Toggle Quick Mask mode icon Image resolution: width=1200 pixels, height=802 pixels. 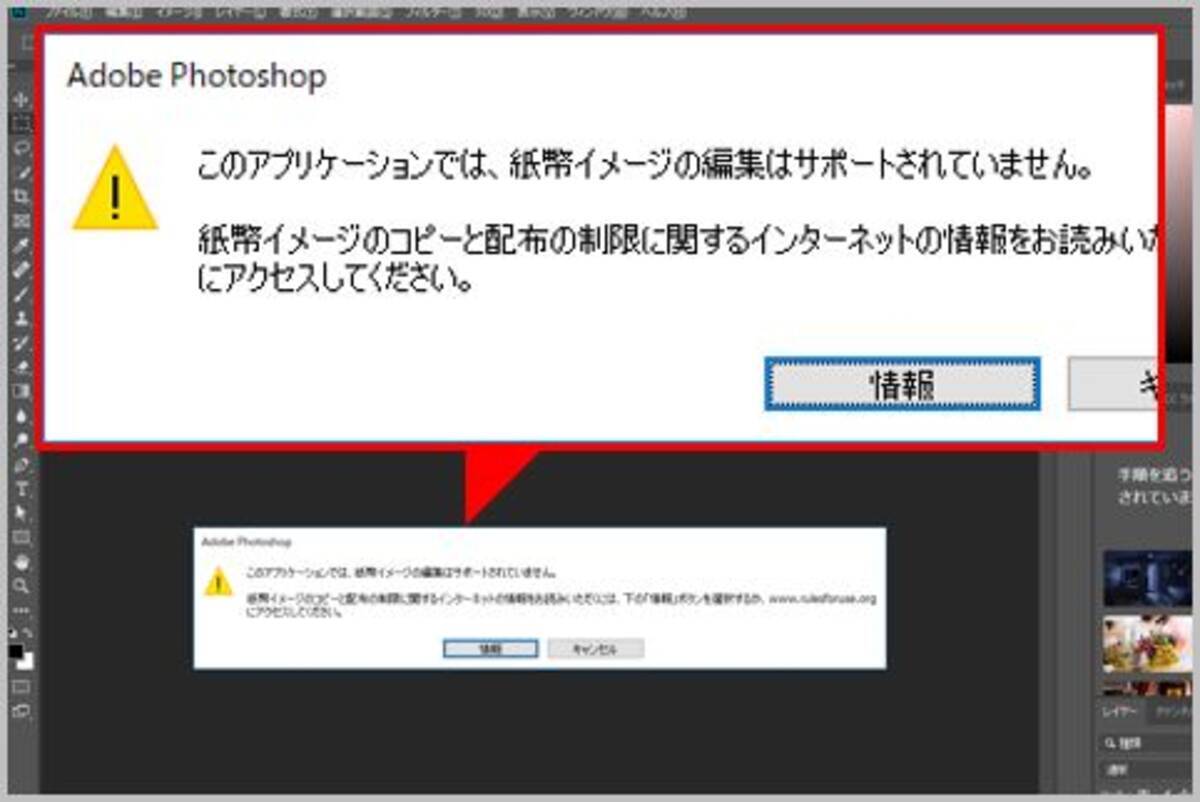coord(21,687)
